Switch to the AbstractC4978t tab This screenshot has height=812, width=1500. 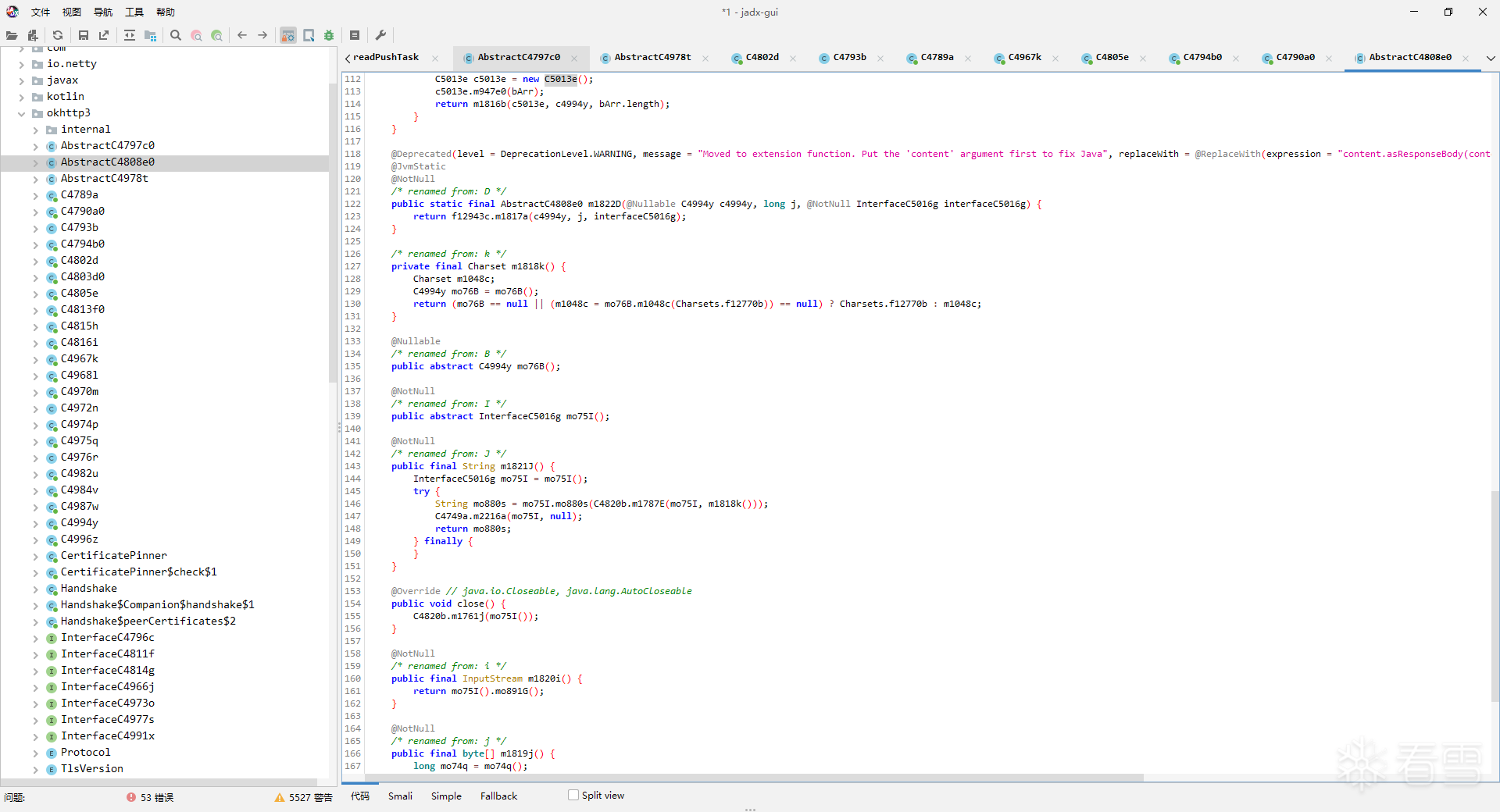click(652, 57)
